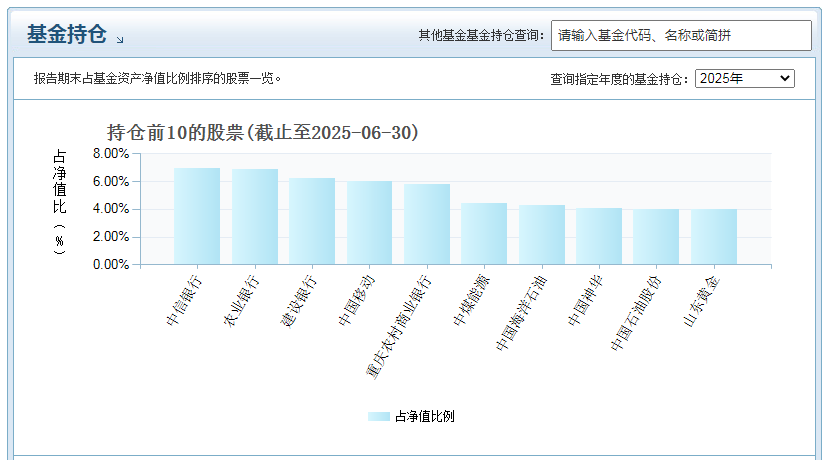Click the 中国海洋石油 bar in chart

542,234
